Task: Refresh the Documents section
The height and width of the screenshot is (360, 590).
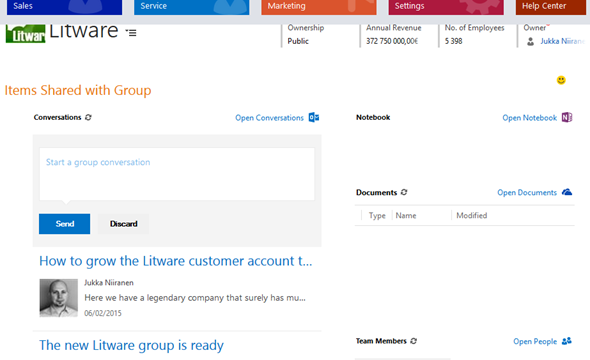Action: click(404, 192)
